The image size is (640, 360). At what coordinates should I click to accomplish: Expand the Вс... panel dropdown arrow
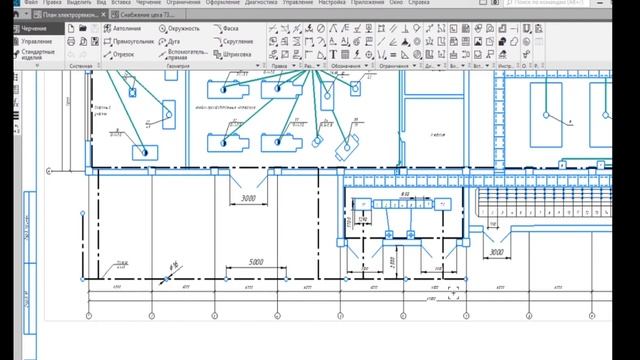click(463, 66)
